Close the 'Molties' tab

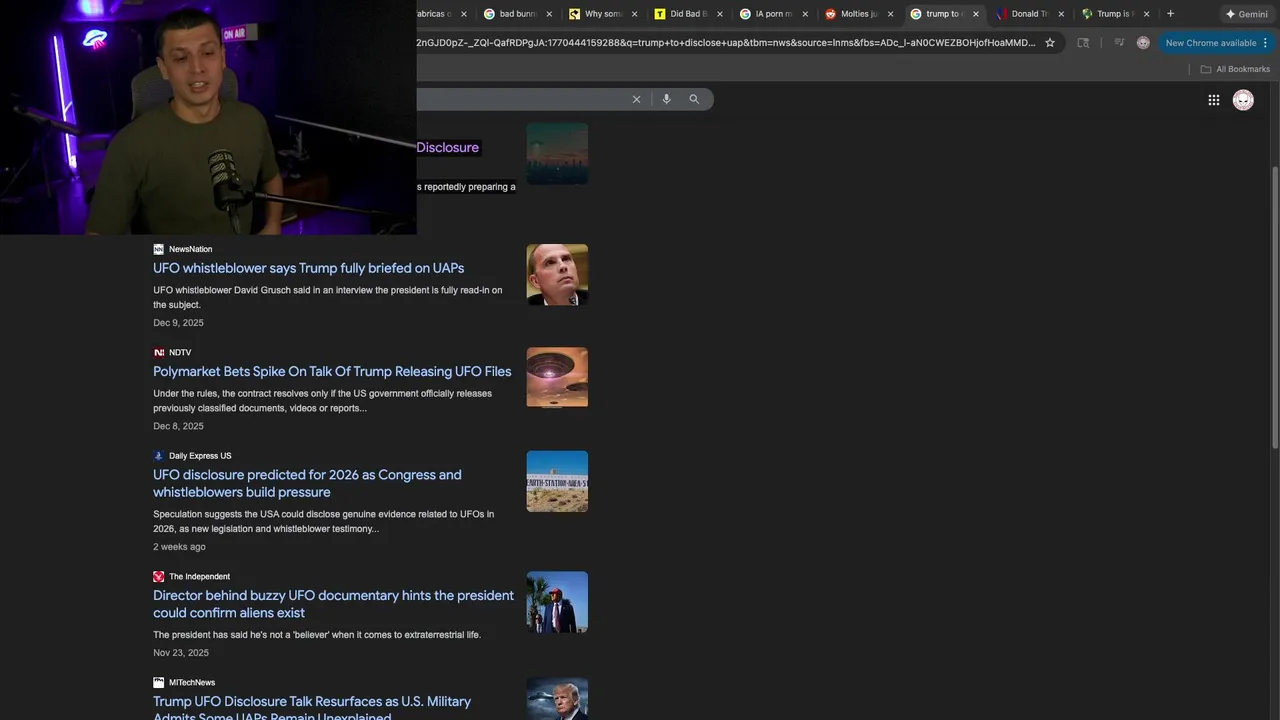tap(890, 14)
